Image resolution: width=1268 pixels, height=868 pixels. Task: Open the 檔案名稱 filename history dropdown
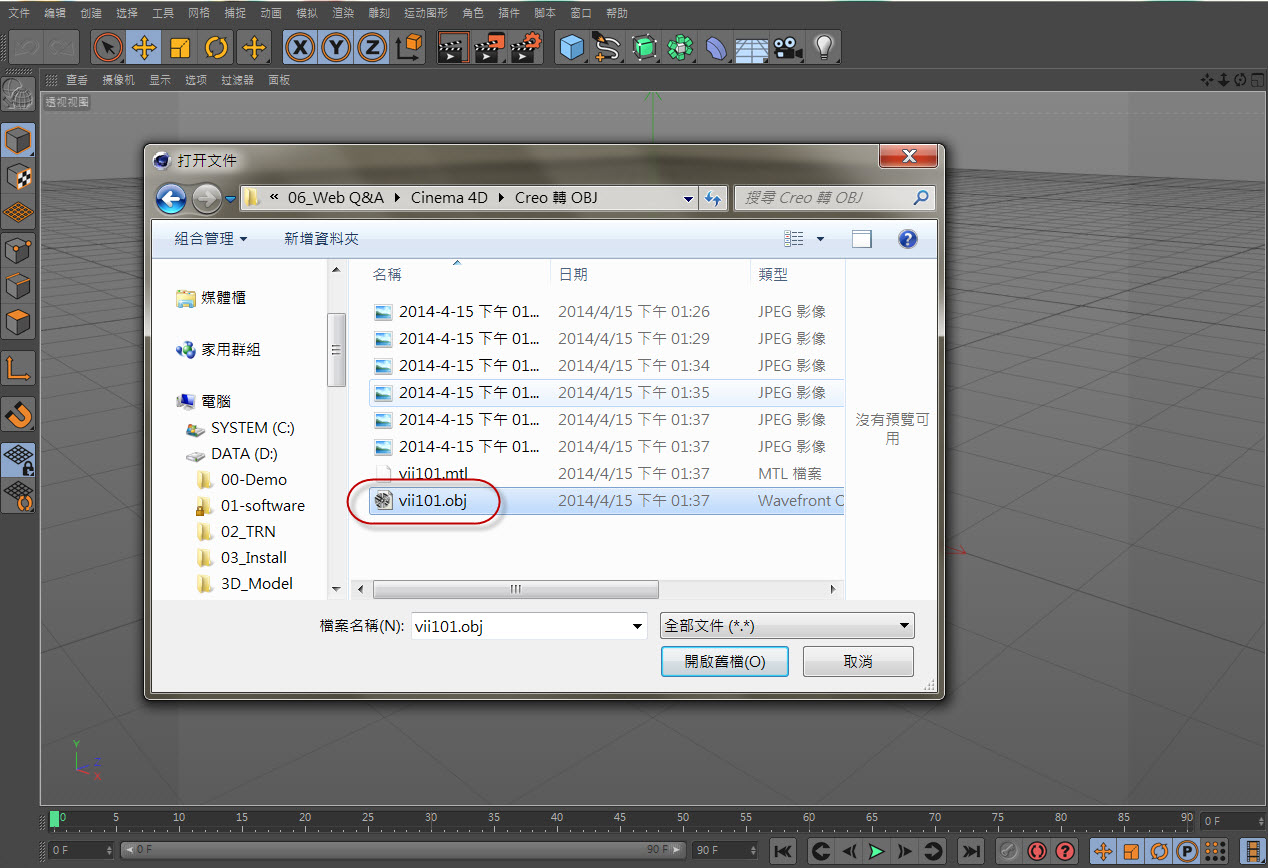click(638, 627)
